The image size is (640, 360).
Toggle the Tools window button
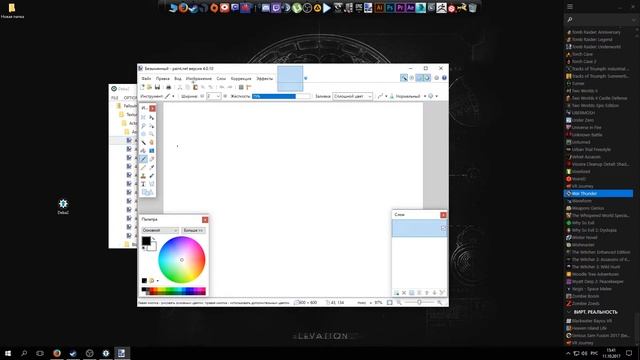click(x=404, y=78)
